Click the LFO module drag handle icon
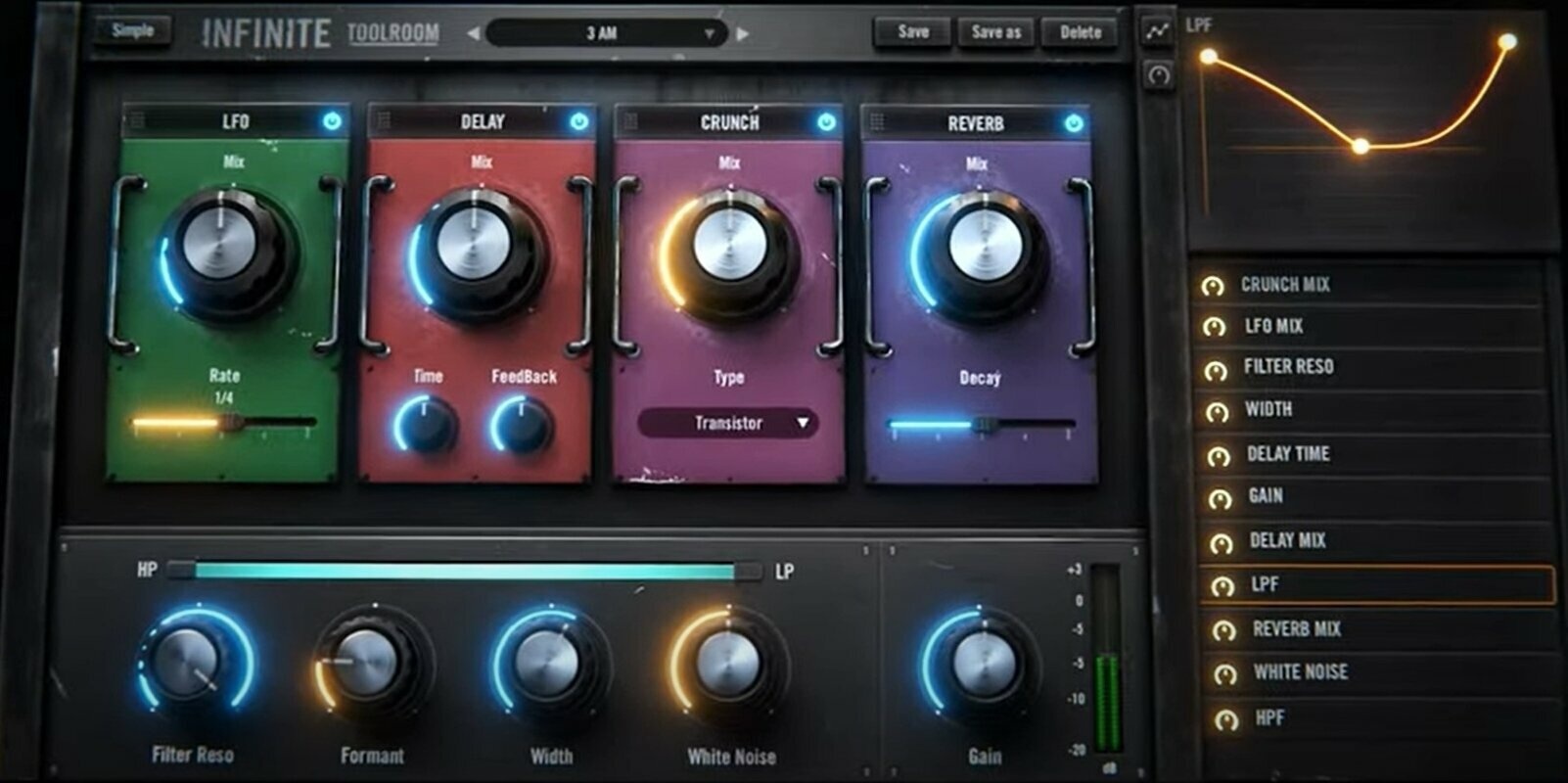 click(137, 120)
